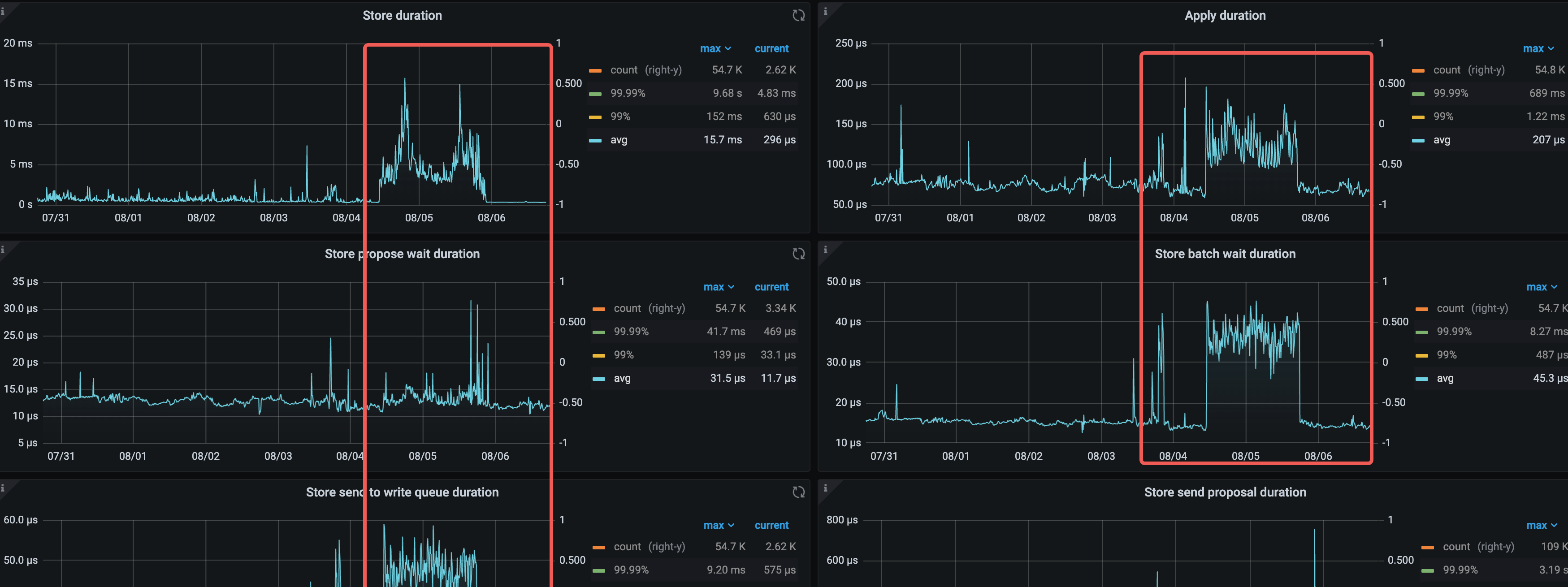This screenshot has width=1568, height=587.
Task: Open the Apply duration panel title menu
Action: point(1225,15)
